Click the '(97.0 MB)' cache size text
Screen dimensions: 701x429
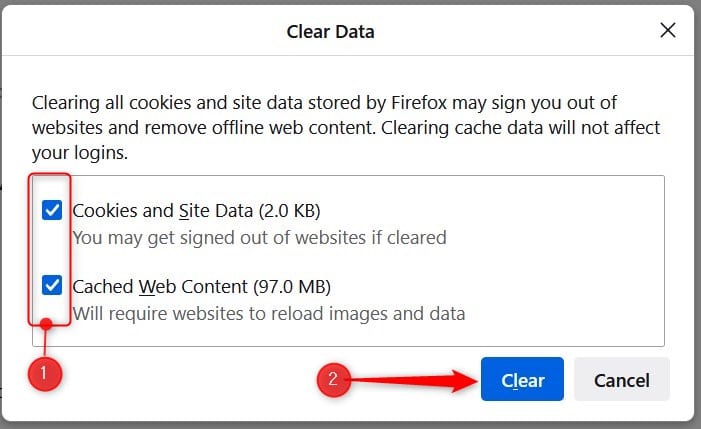tap(292, 286)
